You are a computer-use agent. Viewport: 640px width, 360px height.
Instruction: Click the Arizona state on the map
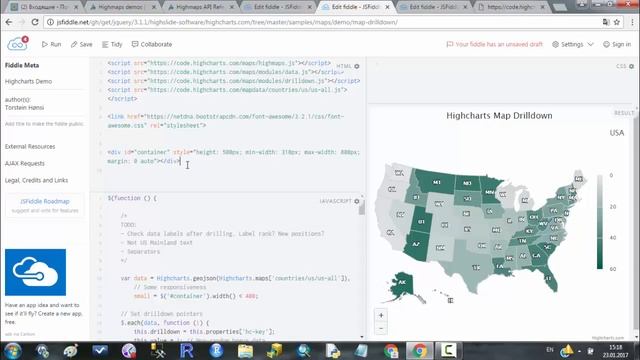[x=416, y=244]
